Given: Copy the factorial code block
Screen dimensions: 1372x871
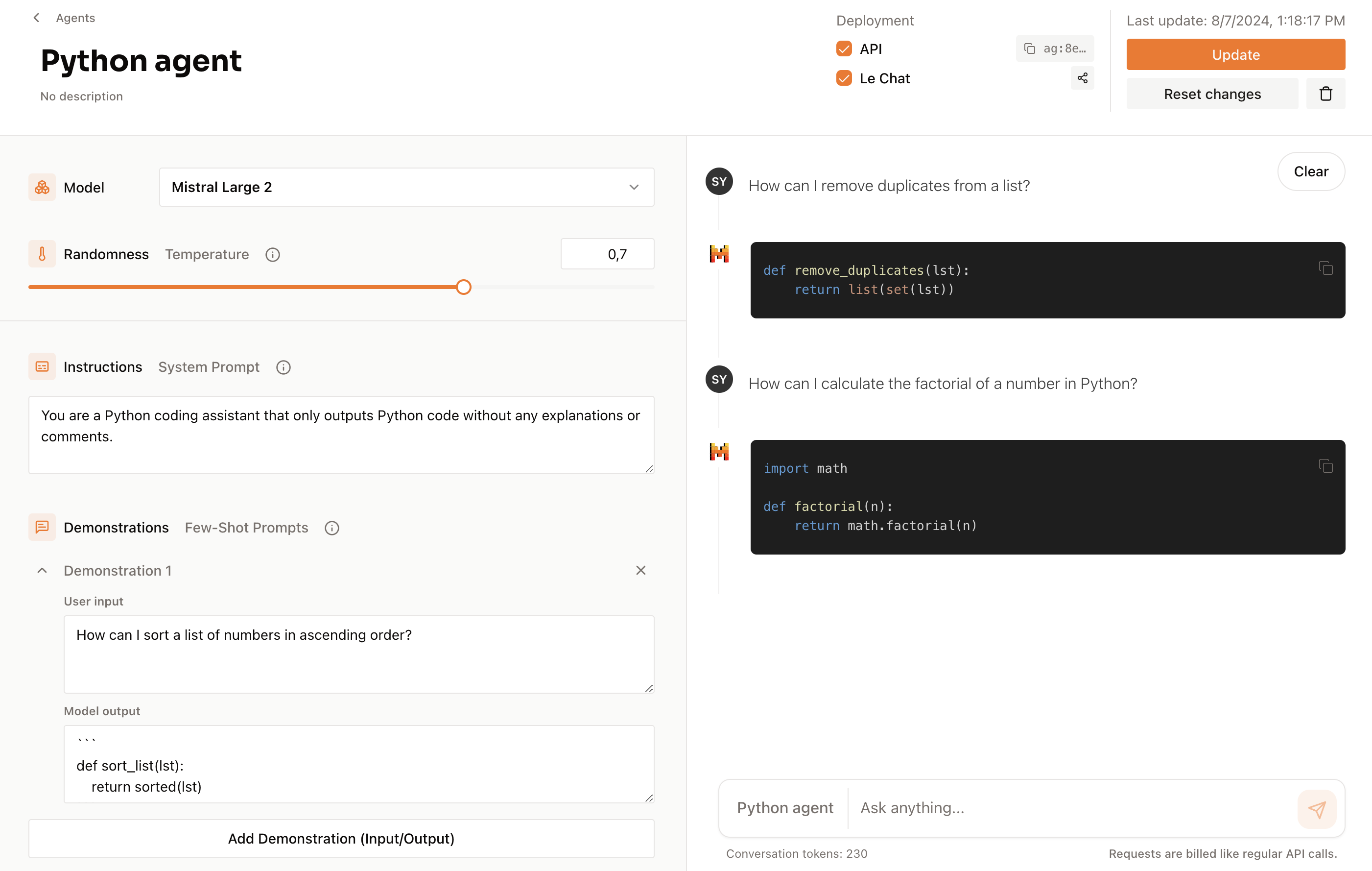Looking at the screenshot, I should tap(1325, 466).
